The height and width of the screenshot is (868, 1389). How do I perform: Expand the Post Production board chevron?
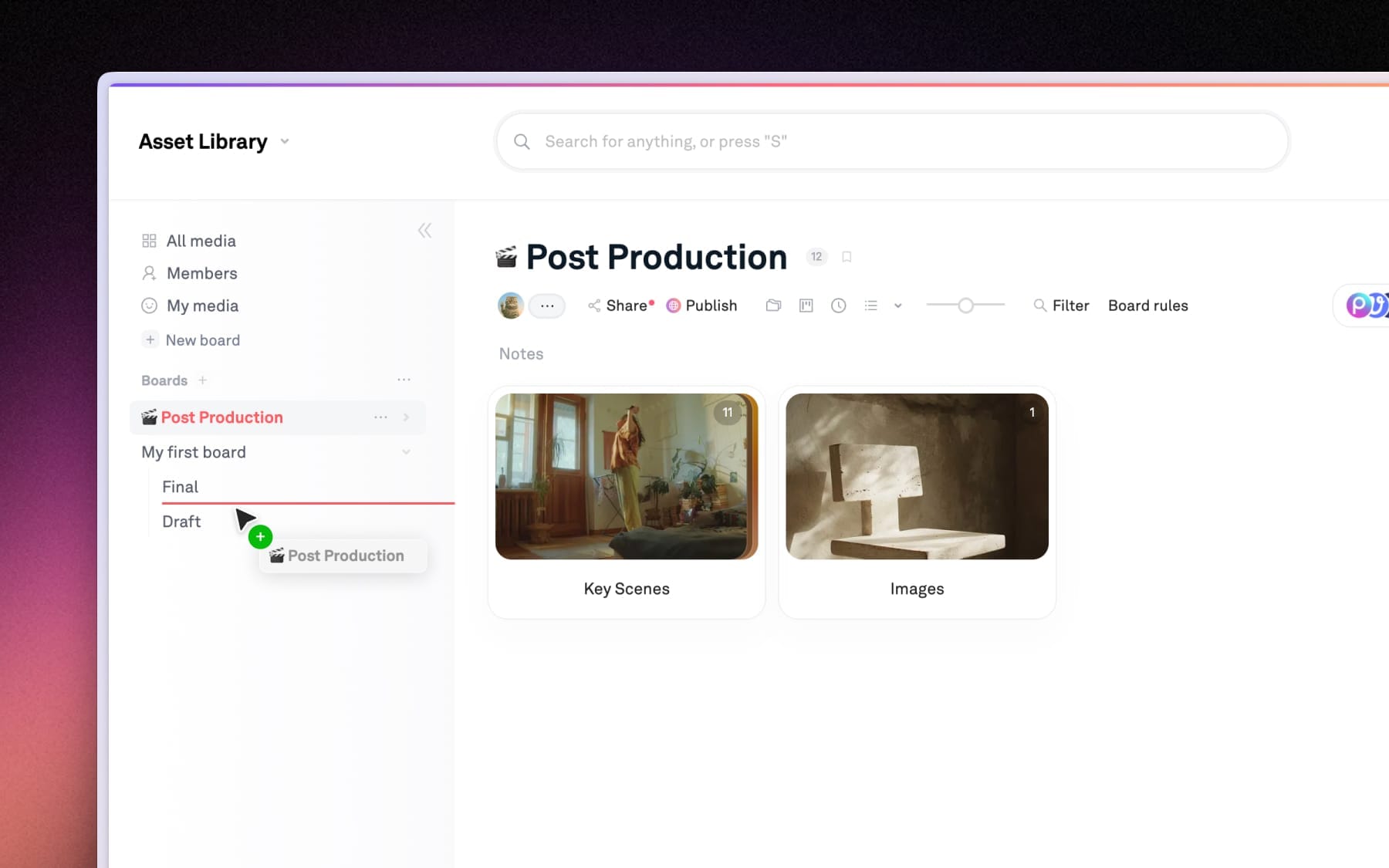pos(406,417)
